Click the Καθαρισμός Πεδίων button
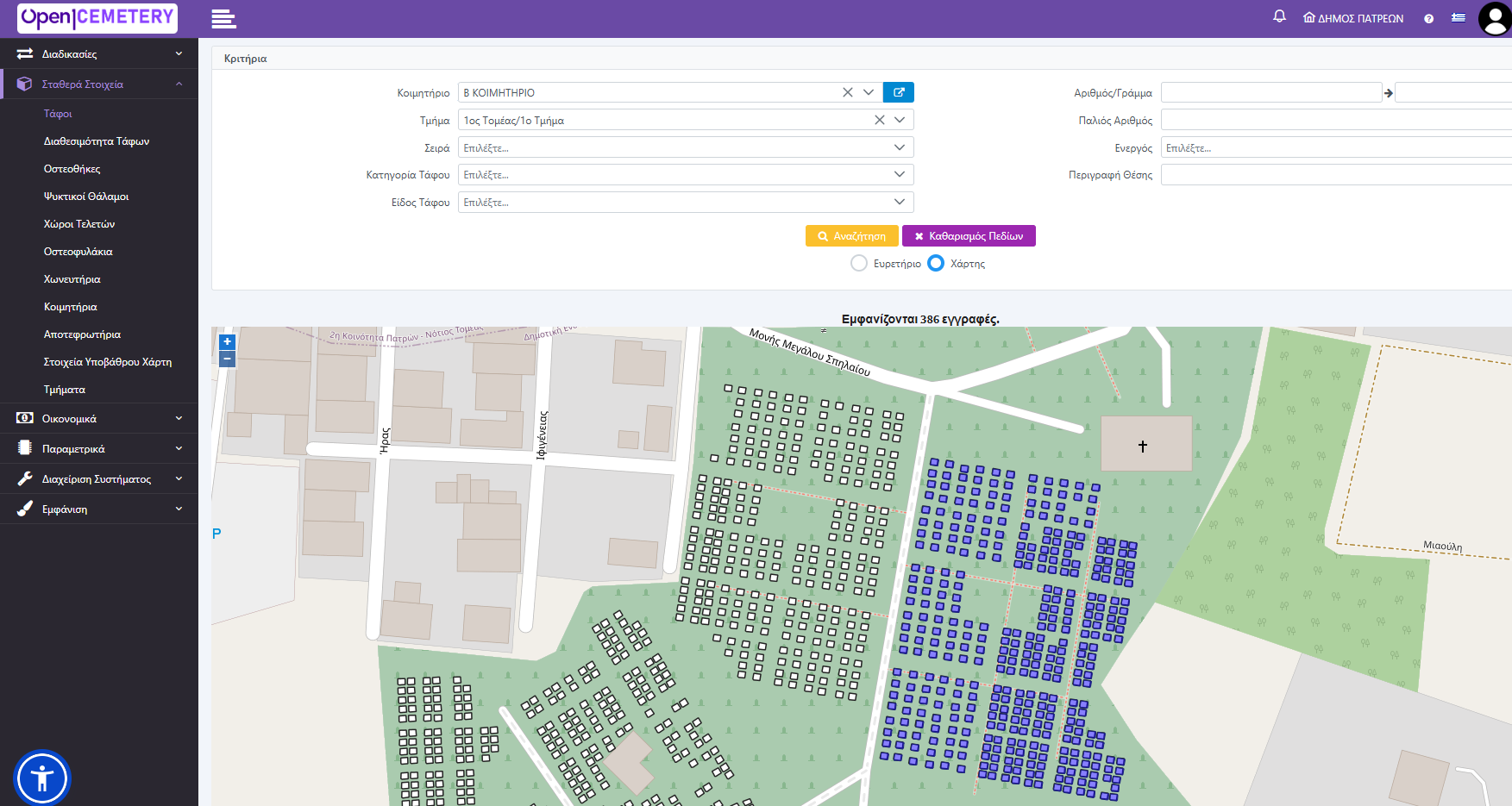The image size is (1512, 806). click(969, 236)
